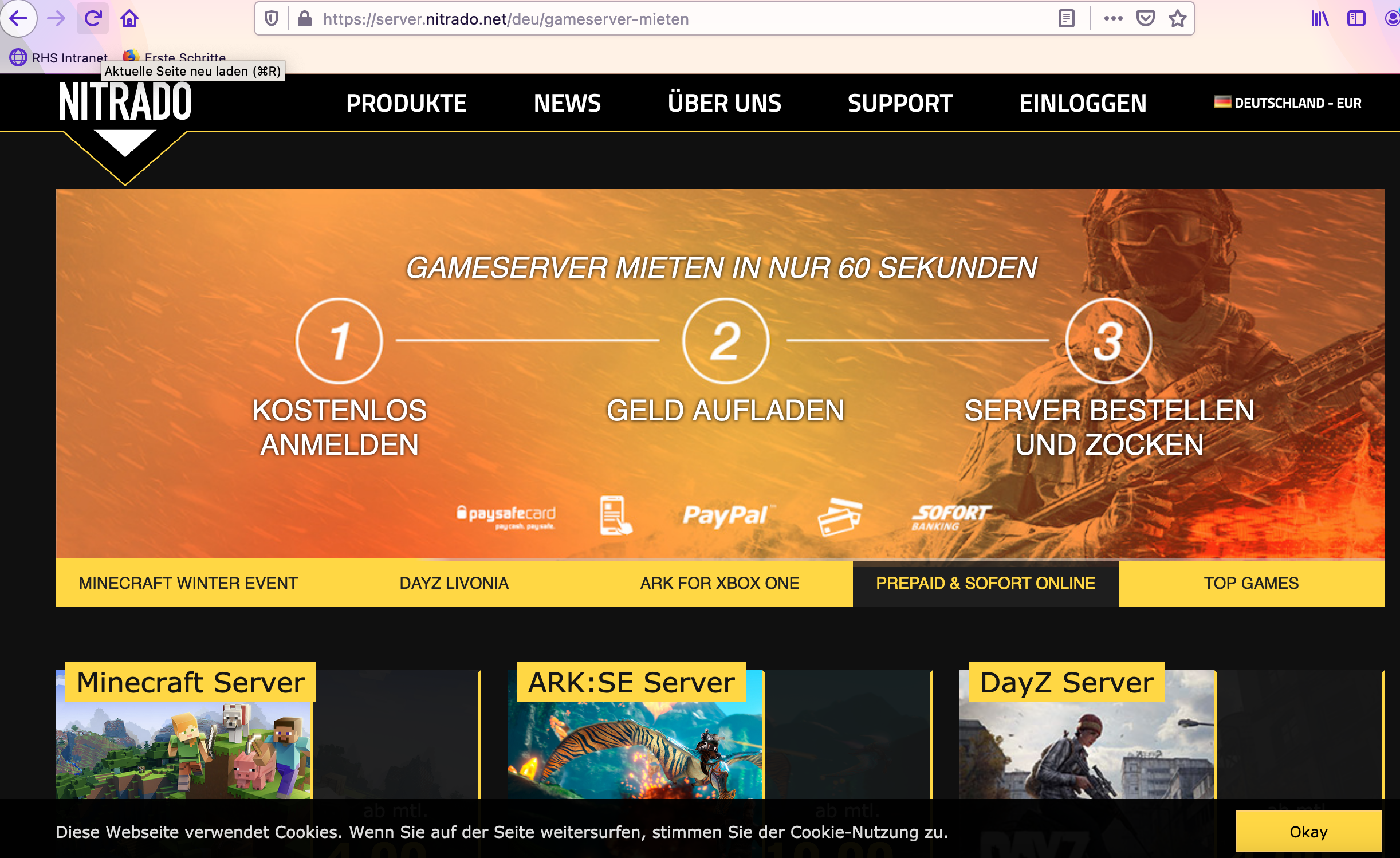Open RHS Intranet bookmark

pyautogui.click(x=59, y=58)
